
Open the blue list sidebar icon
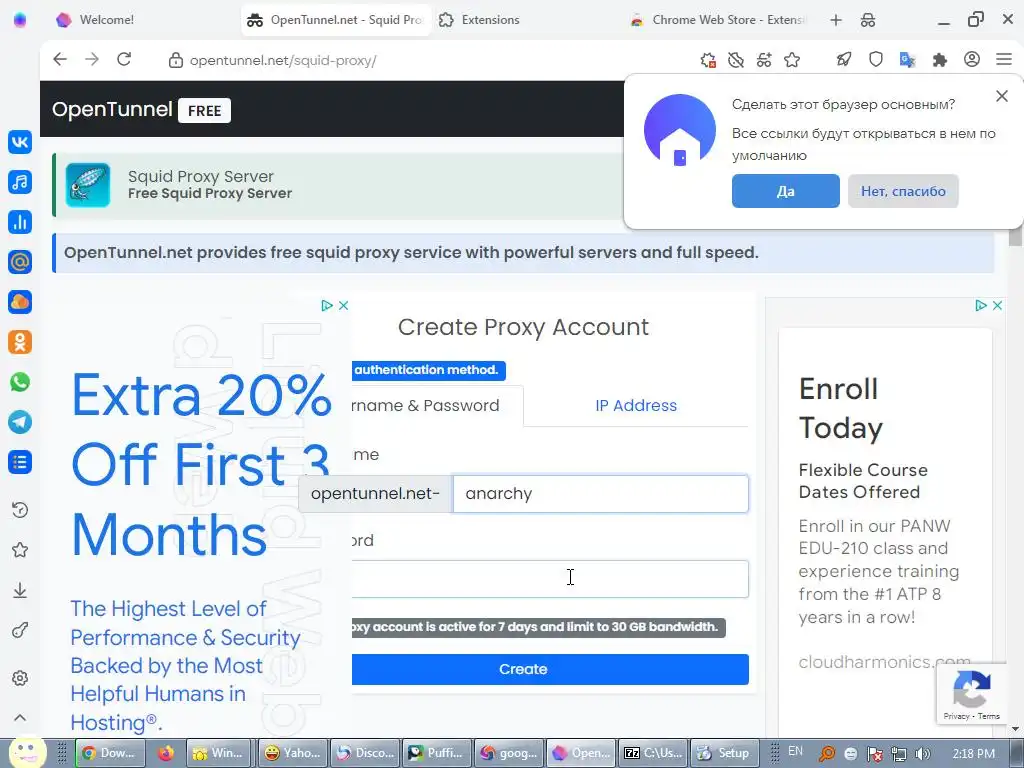(x=20, y=462)
